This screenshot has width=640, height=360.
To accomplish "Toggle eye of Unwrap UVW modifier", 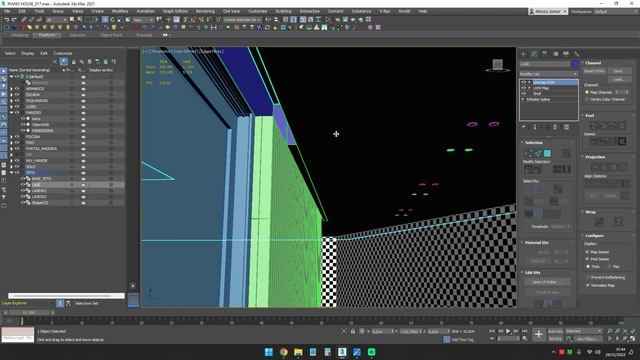I will 524,82.
